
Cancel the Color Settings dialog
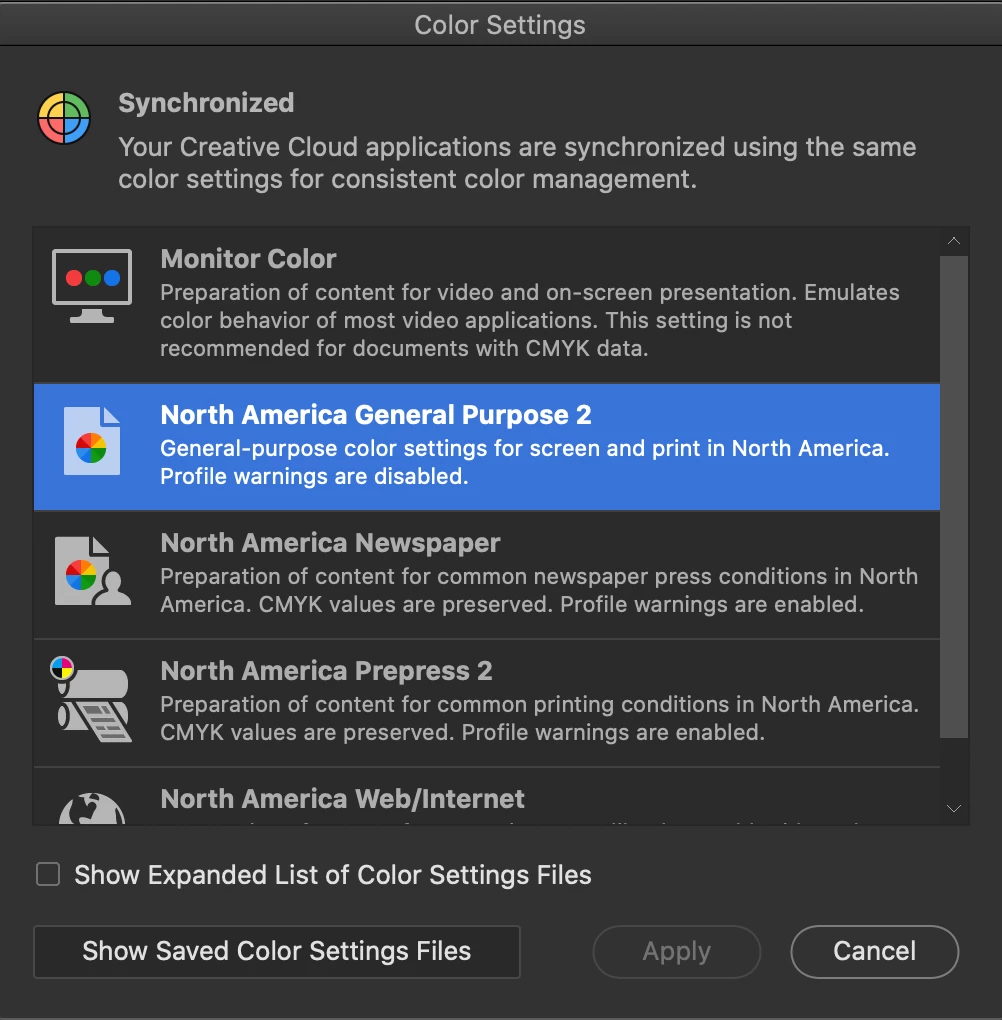coord(874,951)
